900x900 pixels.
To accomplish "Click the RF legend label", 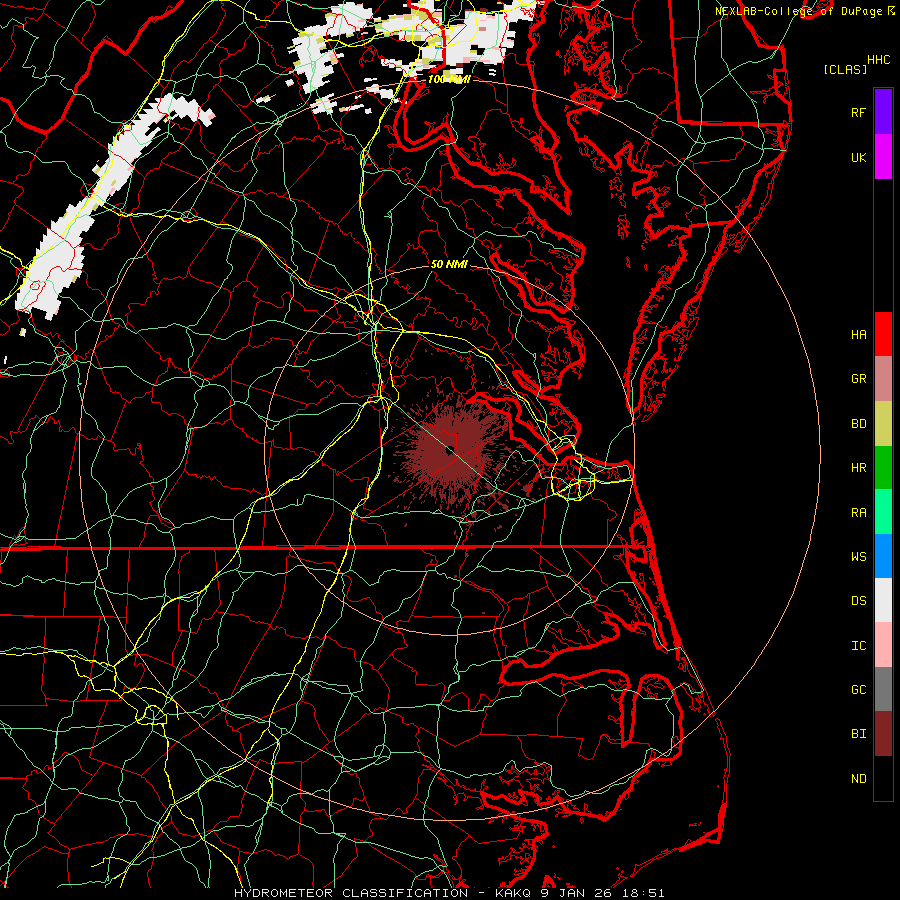I will [858, 112].
